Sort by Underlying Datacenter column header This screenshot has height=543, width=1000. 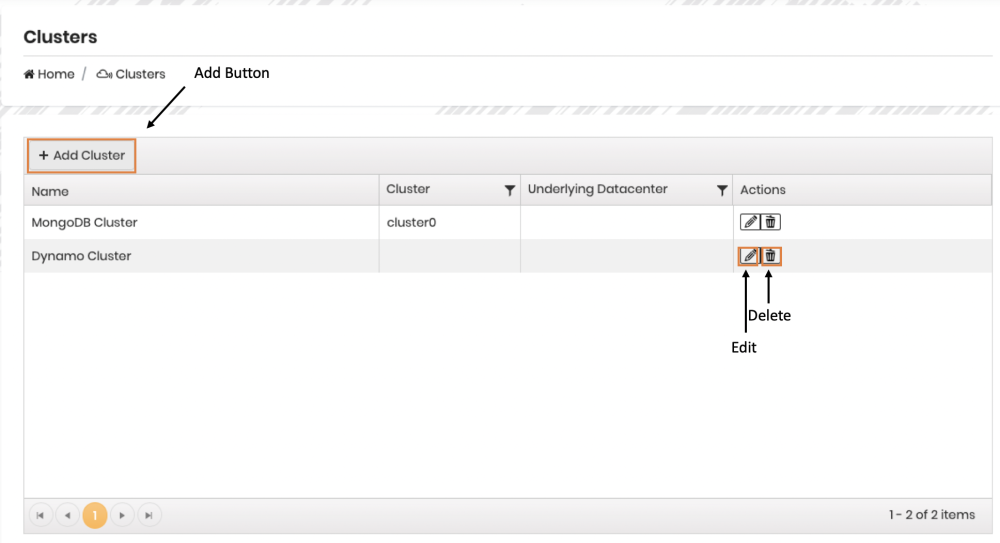coord(597,189)
